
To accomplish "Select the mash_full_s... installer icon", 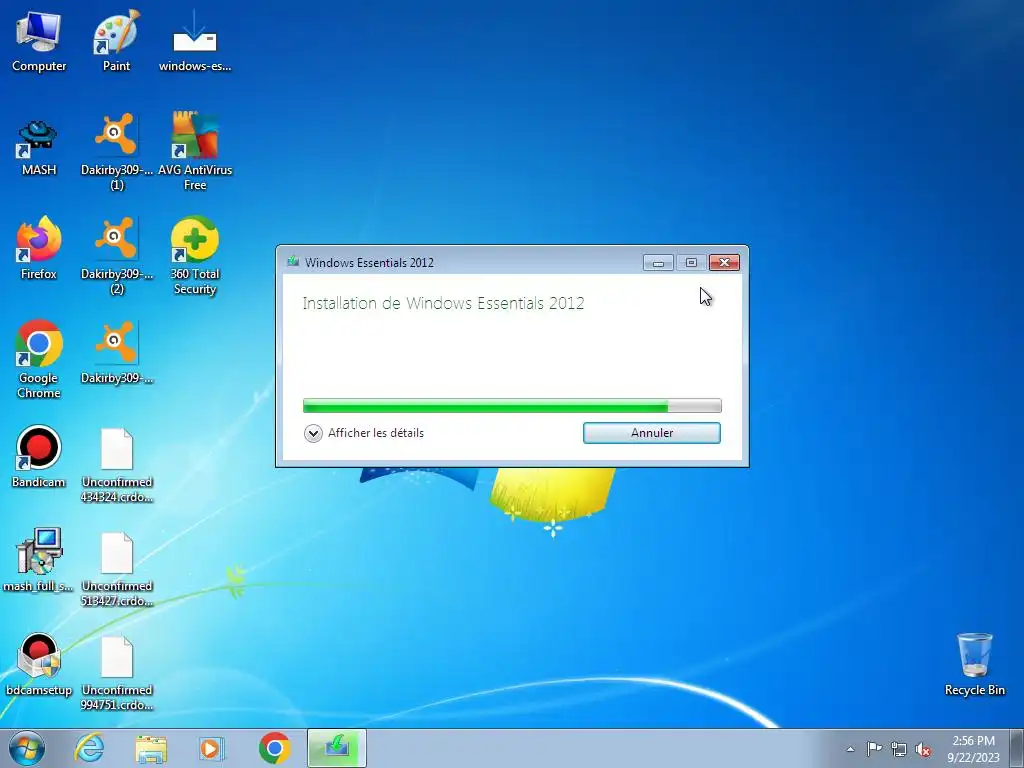I will (39, 560).
